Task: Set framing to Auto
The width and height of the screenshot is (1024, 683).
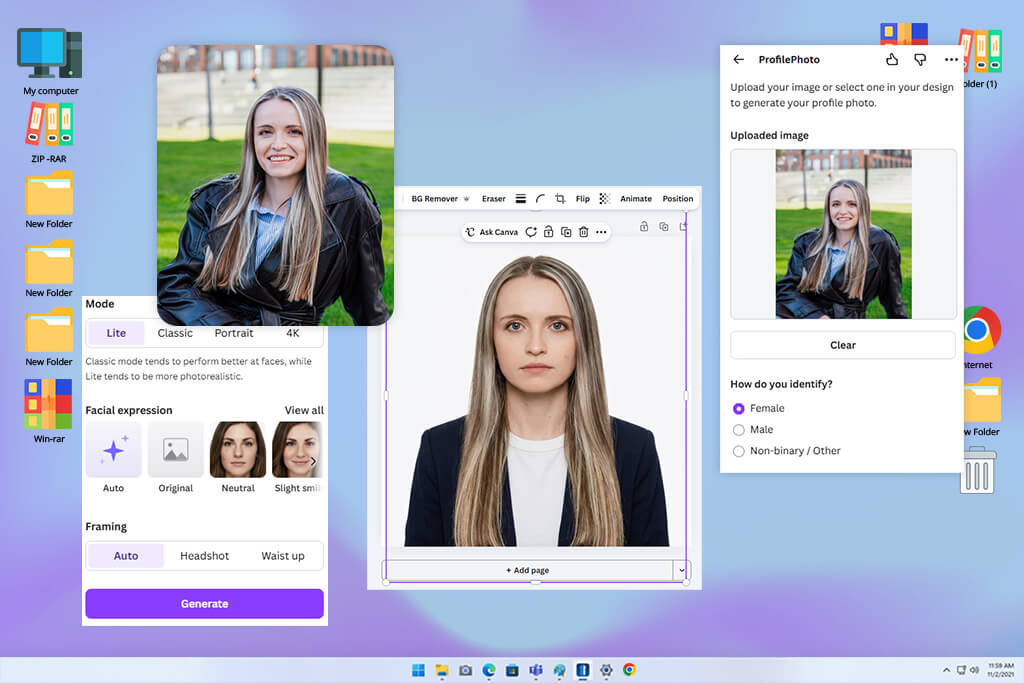Action: [126, 556]
